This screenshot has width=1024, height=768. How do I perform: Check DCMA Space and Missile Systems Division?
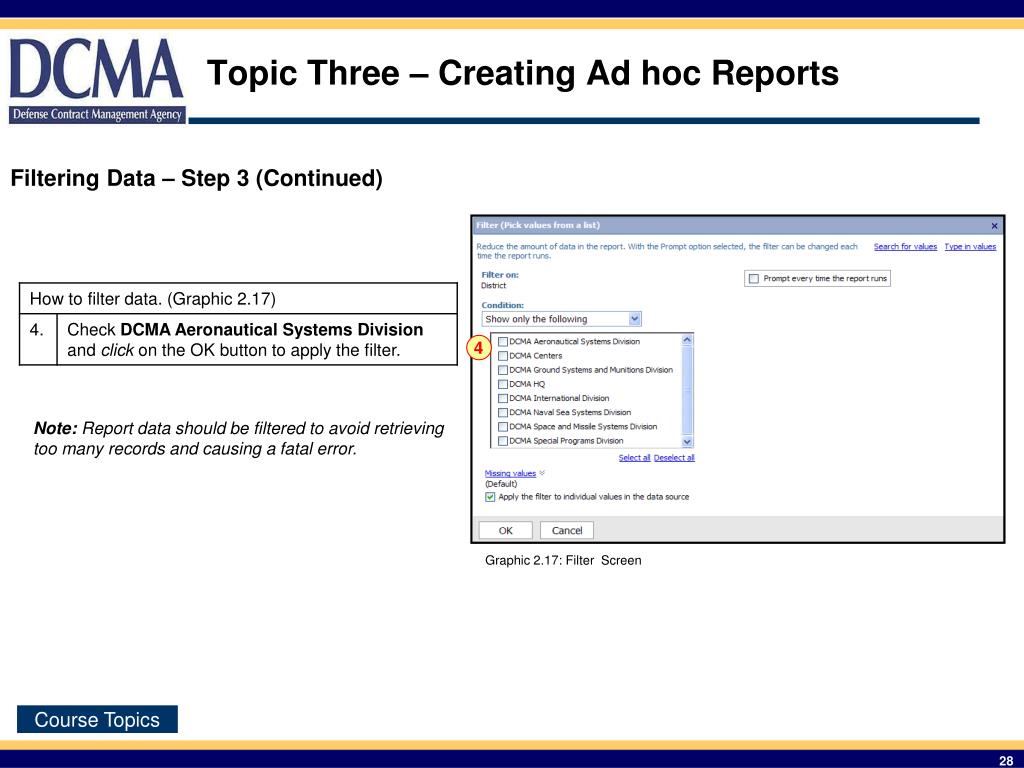(503, 427)
